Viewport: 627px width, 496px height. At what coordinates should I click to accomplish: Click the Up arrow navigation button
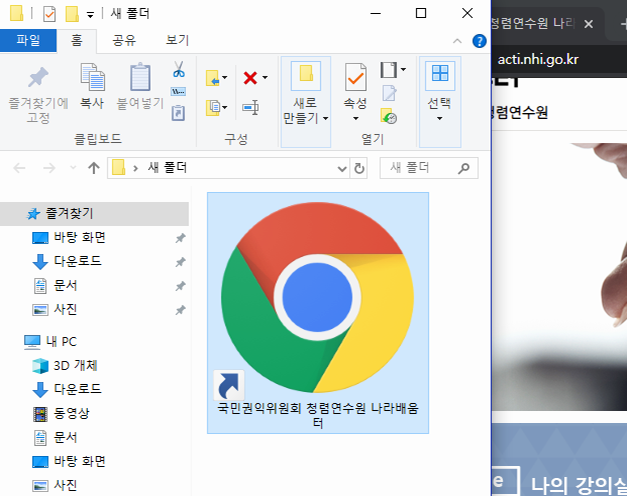[94, 168]
